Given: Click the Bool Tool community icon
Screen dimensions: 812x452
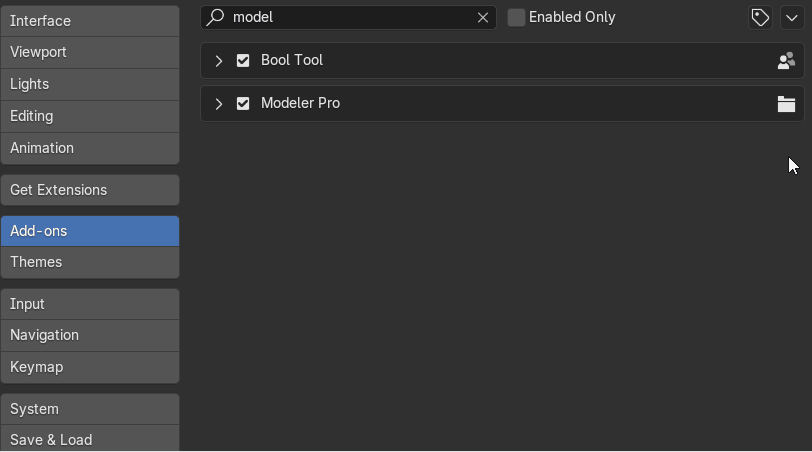Looking at the screenshot, I should tap(786, 61).
